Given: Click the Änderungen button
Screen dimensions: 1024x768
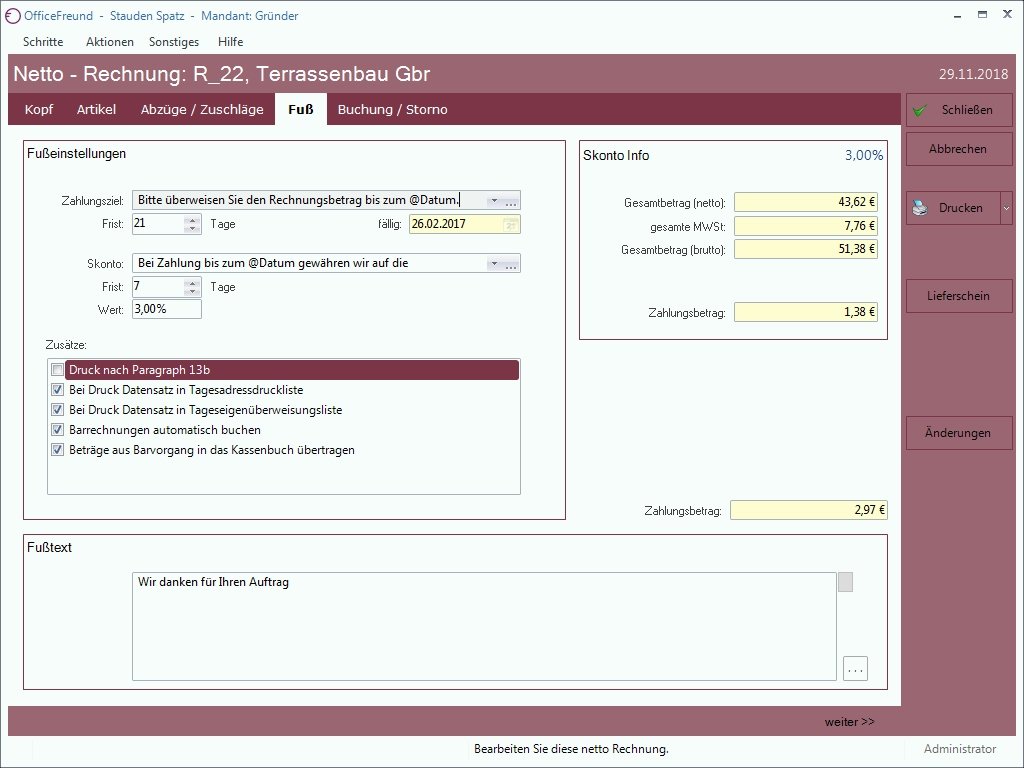Looking at the screenshot, I should (x=959, y=433).
